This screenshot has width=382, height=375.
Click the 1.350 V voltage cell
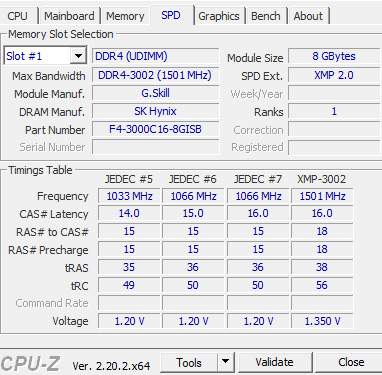pyautogui.click(x=322, y=321)
